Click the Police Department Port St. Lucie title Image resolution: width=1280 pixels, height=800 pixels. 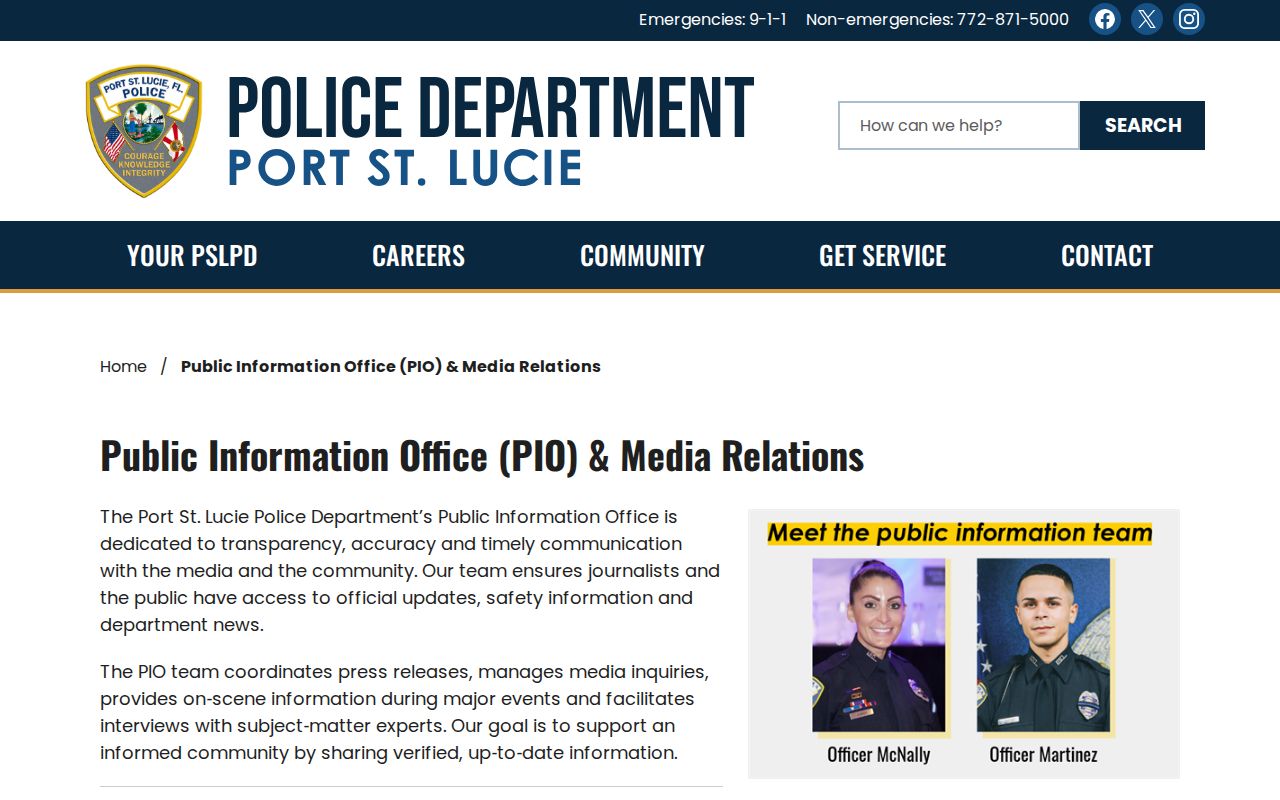tap(491, 131)
